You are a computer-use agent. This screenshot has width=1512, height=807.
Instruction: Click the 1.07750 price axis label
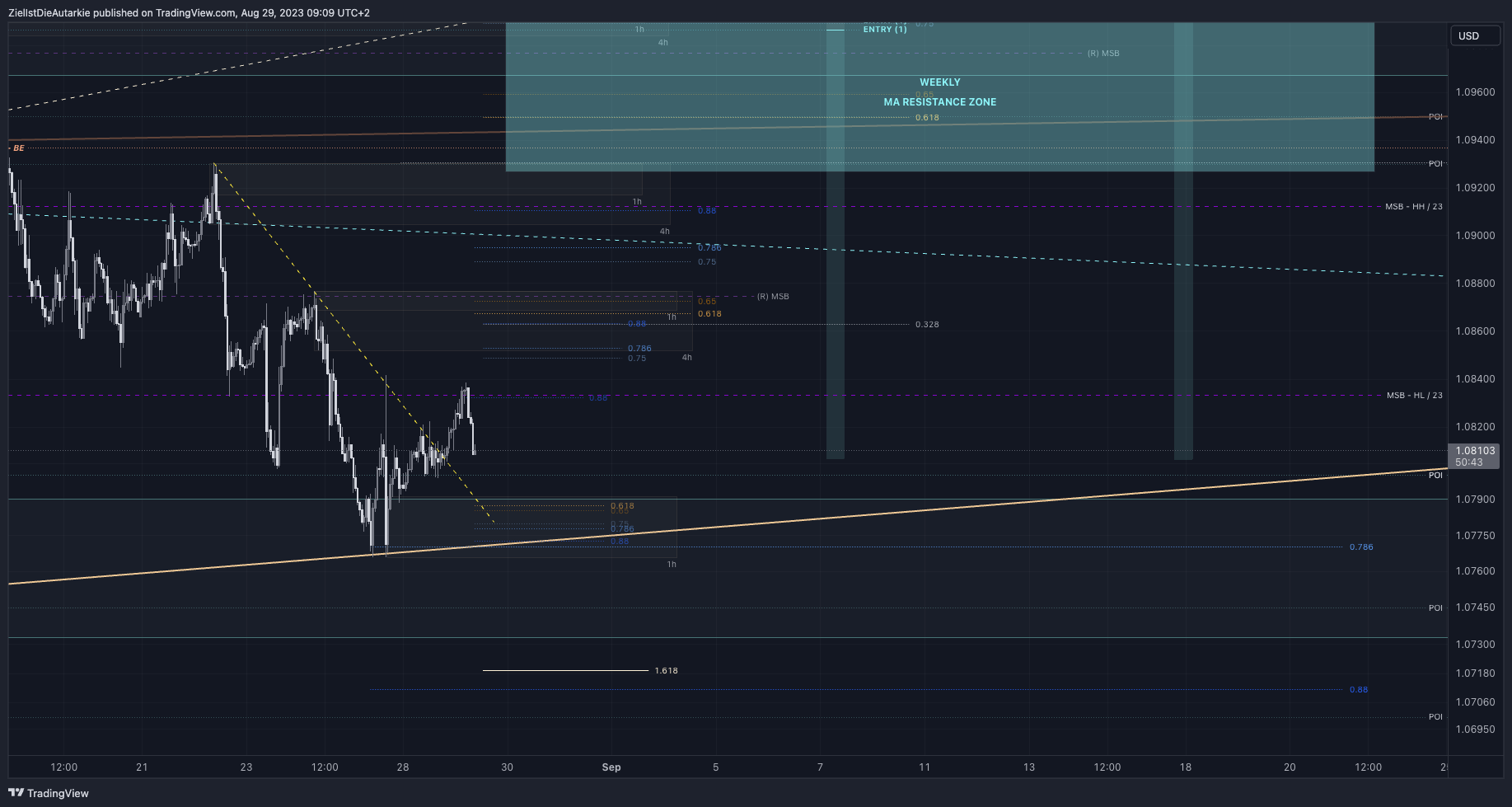click(x=1475, y=536)
